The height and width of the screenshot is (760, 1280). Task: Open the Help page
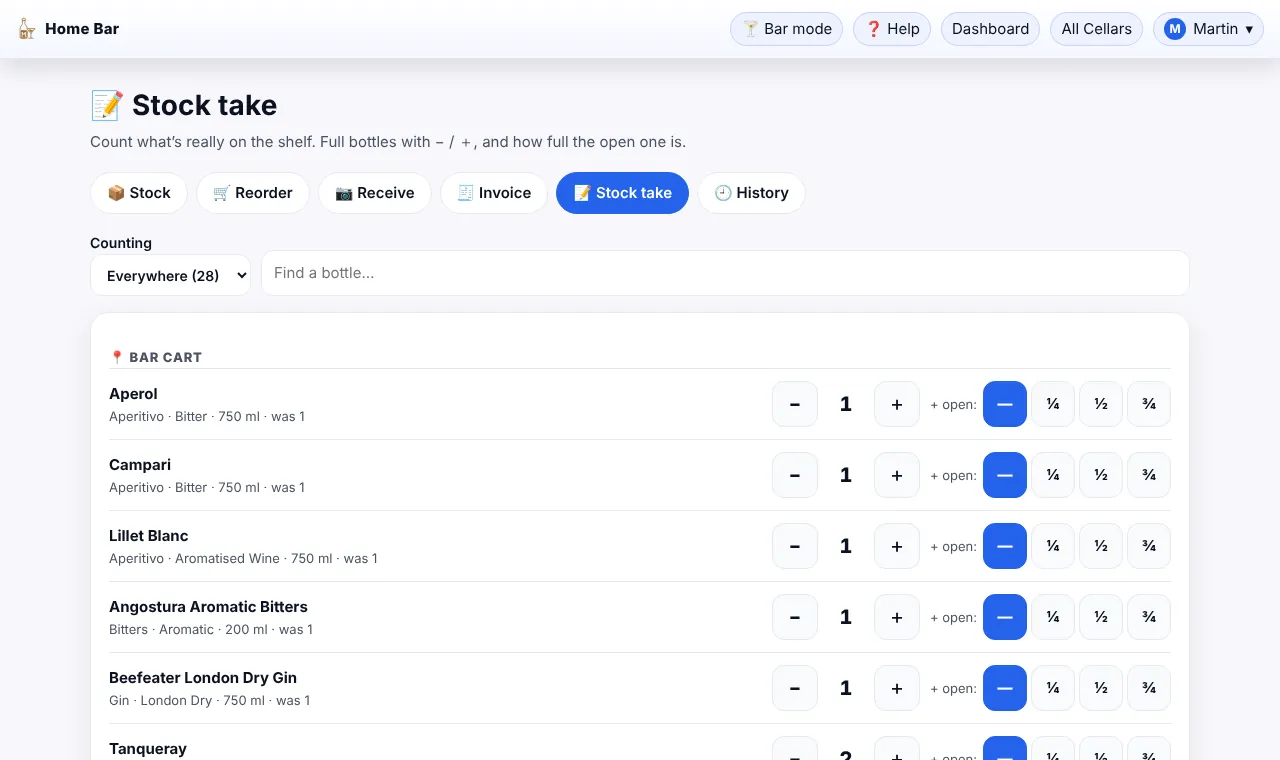(x=892, y=29)
